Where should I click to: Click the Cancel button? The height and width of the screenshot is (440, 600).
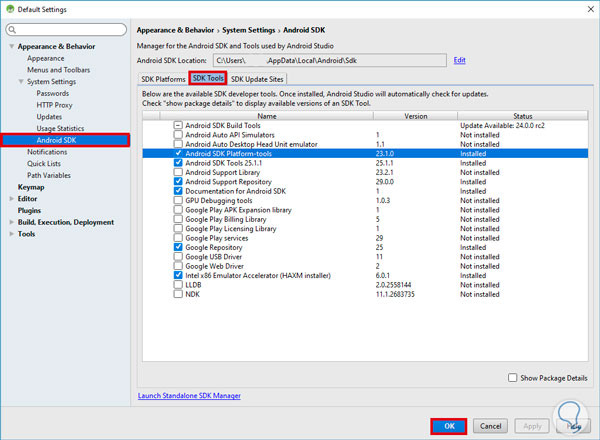pyautogui.click(x=490, y=426)
